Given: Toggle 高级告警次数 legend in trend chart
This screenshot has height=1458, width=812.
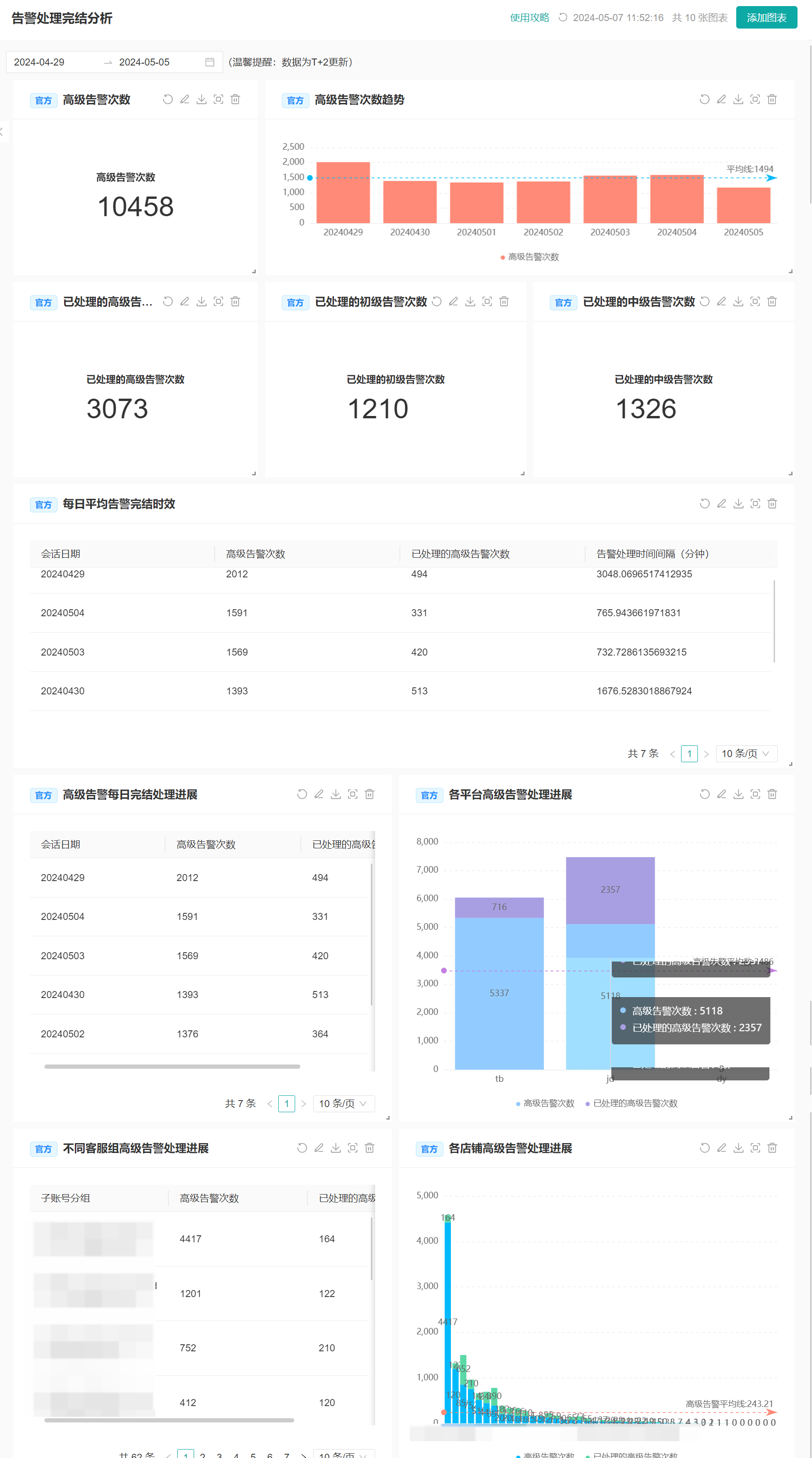Looking at the screenshot, I should pyautogui.click(x=529, y=257).
